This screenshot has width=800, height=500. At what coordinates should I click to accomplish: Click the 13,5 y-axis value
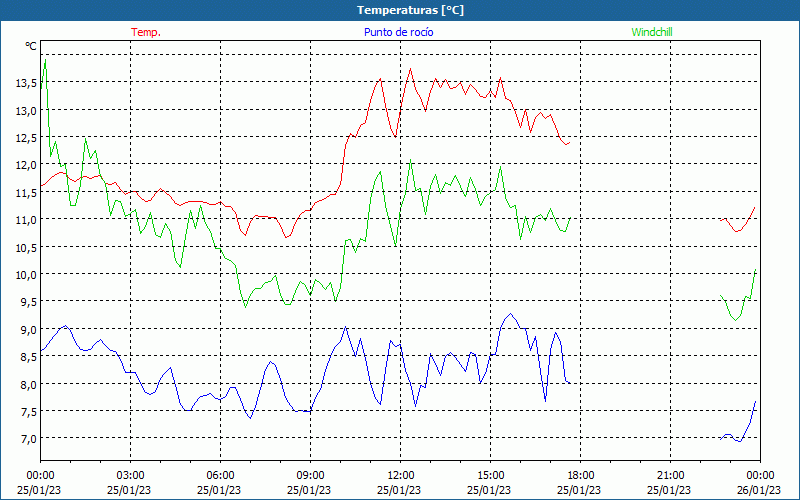tap(26, 83)
